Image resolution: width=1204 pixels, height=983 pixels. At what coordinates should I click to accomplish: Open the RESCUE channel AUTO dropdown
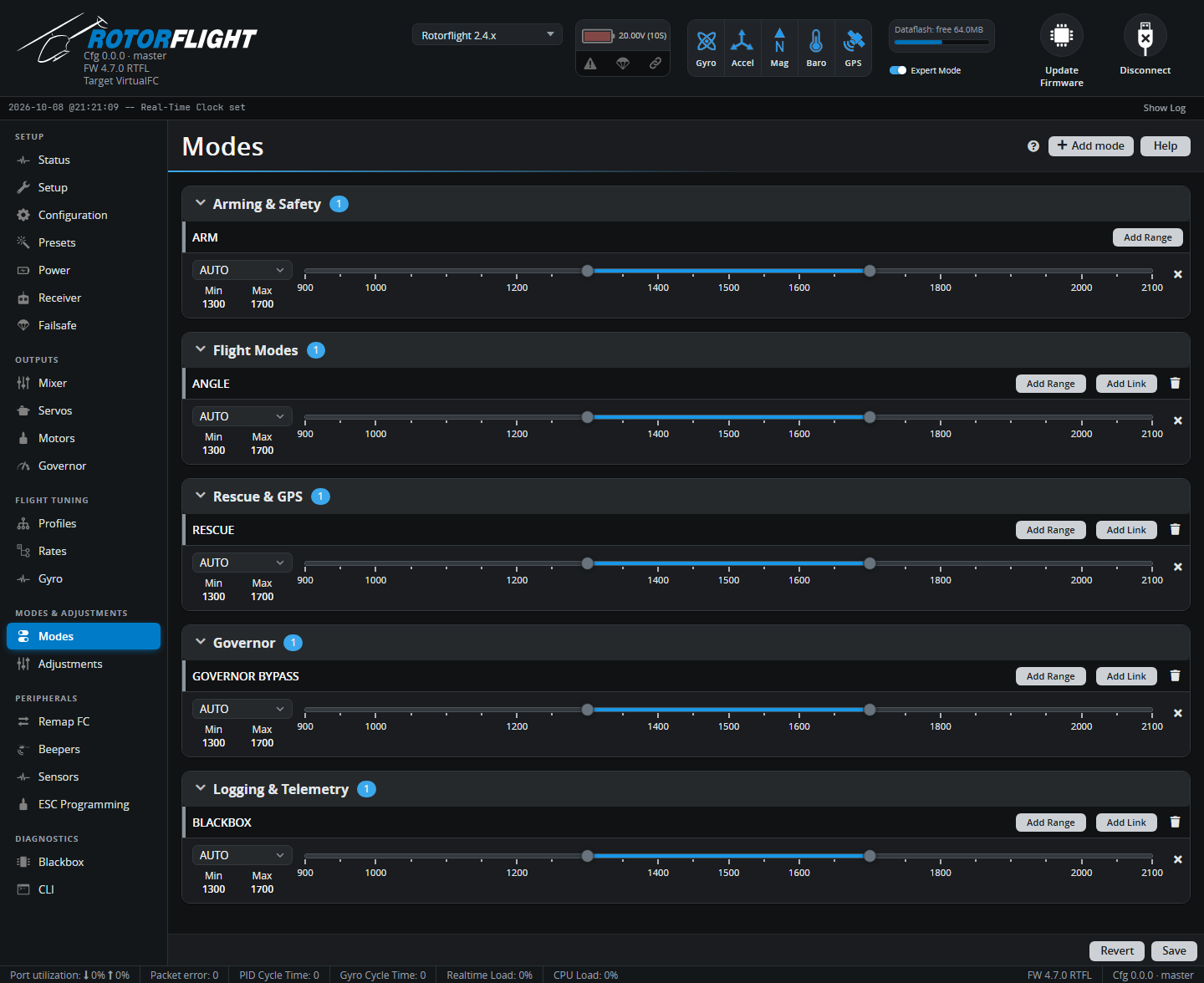pyautogui.click(x=242, y=563)
